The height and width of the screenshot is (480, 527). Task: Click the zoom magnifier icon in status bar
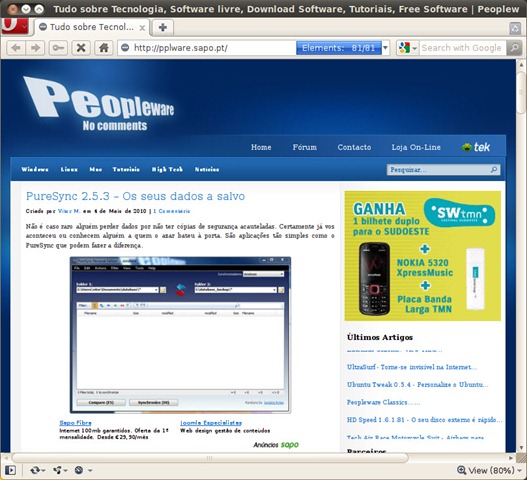462,470
